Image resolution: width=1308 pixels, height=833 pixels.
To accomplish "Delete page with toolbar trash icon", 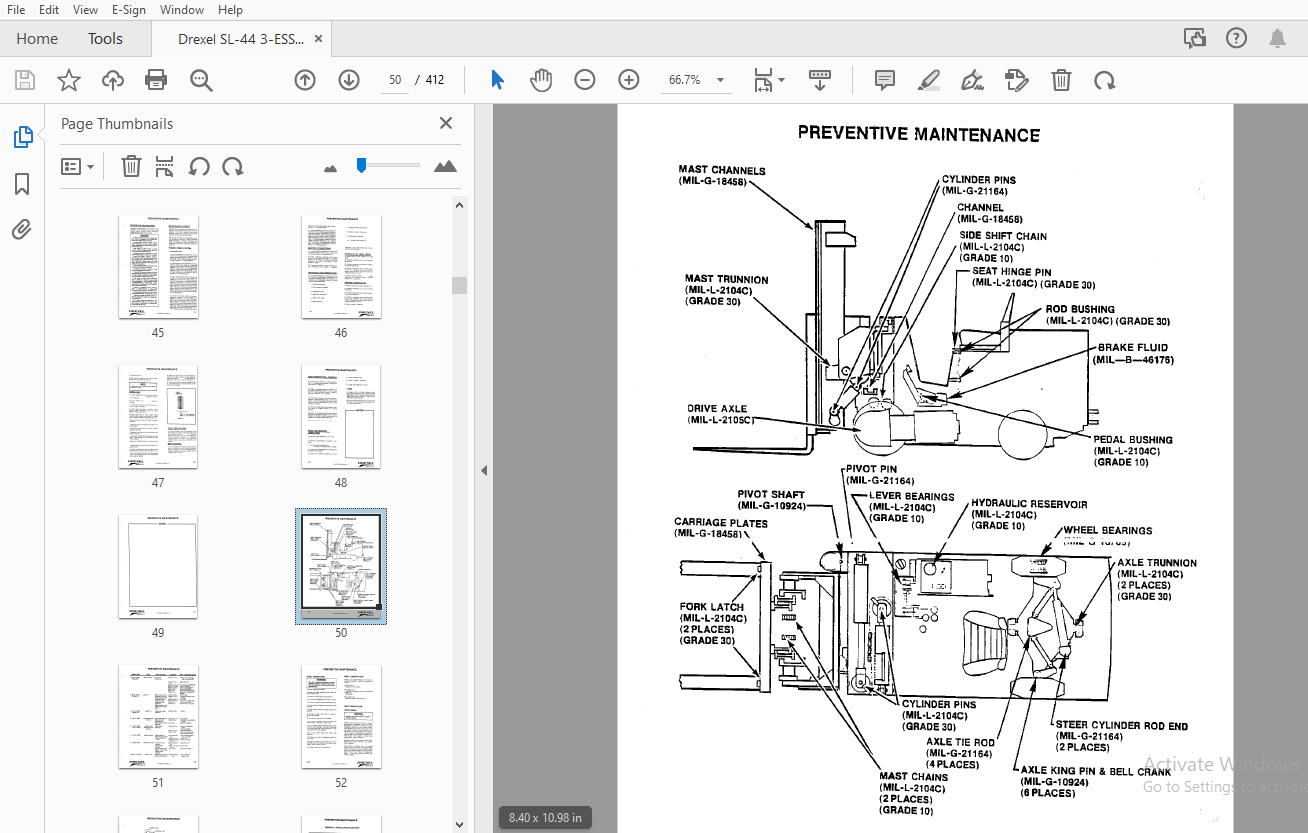I will click(x=1061, y=80).
